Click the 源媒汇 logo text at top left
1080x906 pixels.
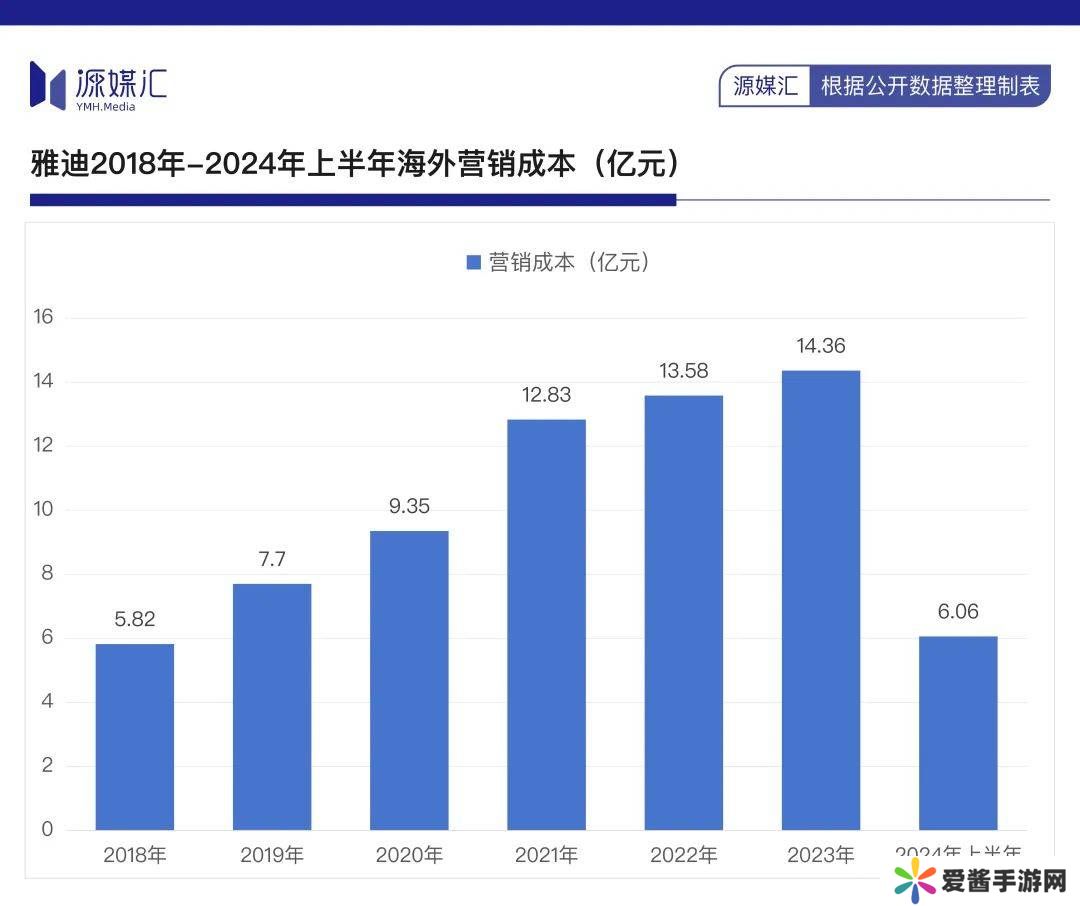click(121, 83)
